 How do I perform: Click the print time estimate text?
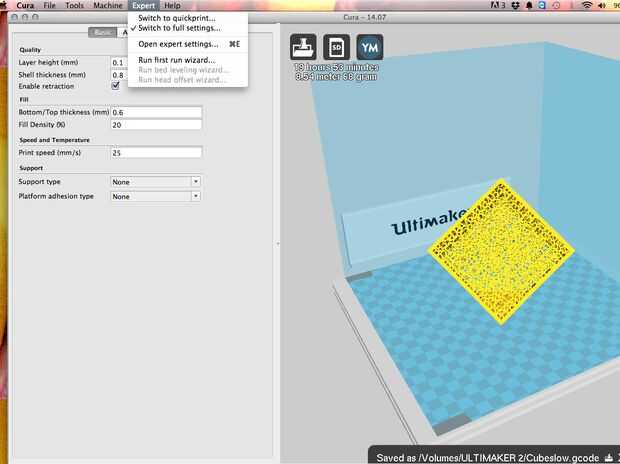(336, 67)
